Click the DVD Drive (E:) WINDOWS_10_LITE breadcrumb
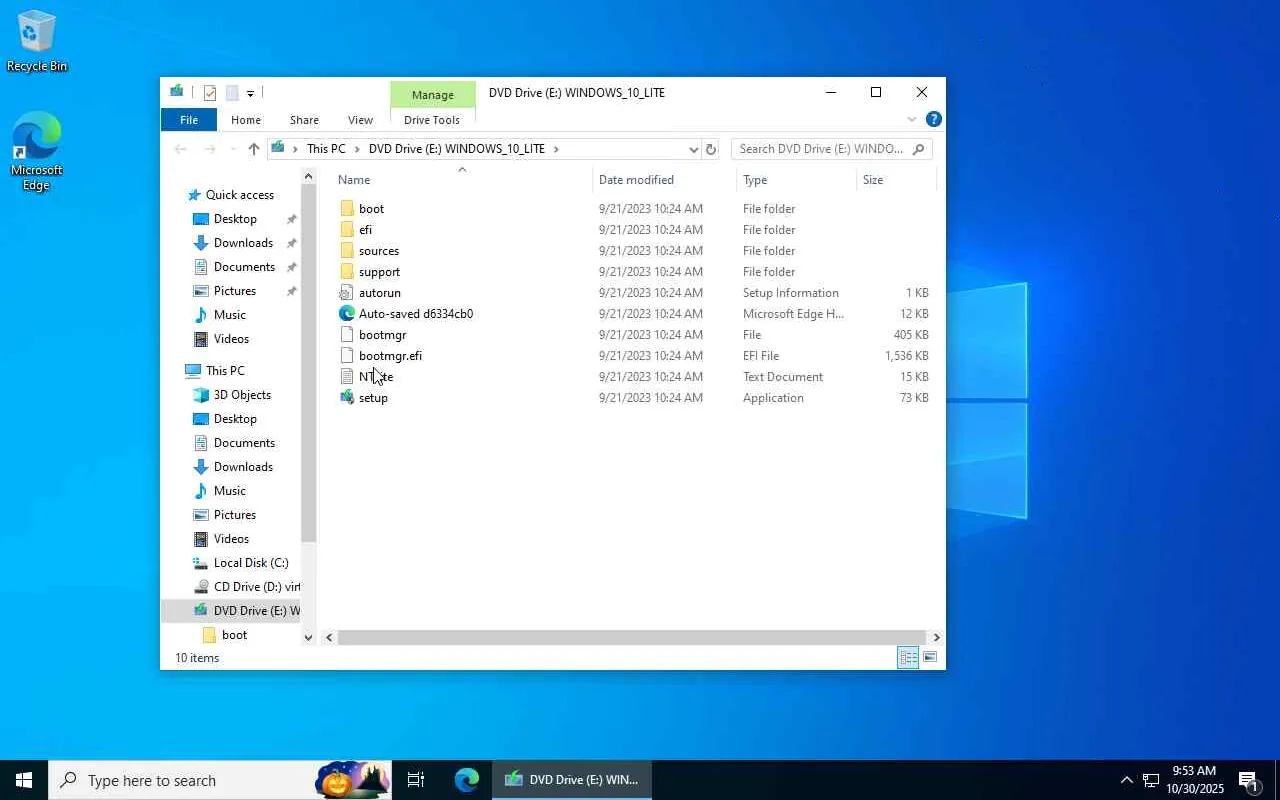 457,149
